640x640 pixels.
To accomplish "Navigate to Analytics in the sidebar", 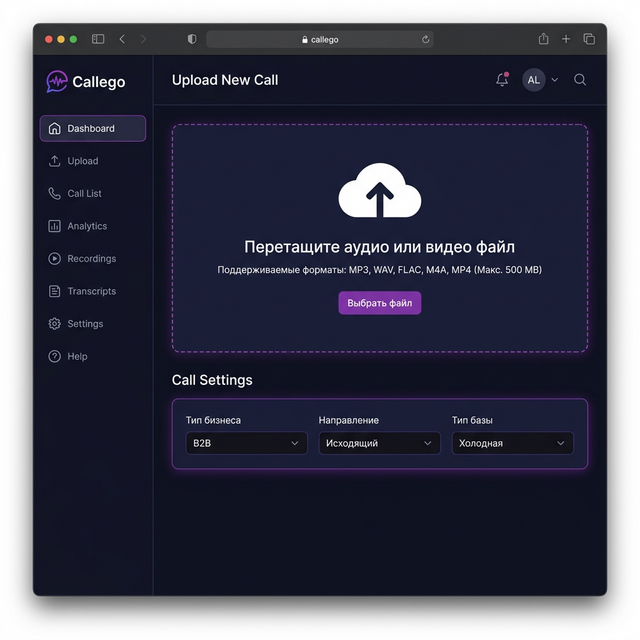I will click(x=86, y=226).
